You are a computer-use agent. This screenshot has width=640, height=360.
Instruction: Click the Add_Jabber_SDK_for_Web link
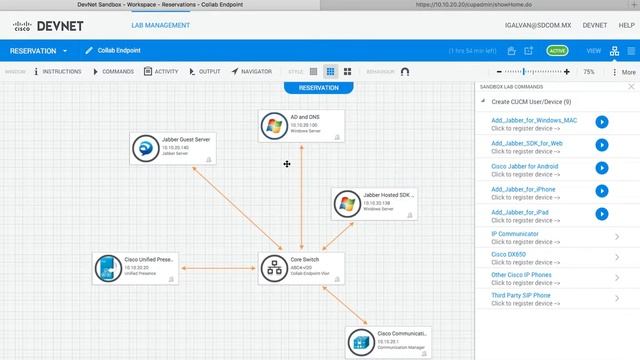527,143
